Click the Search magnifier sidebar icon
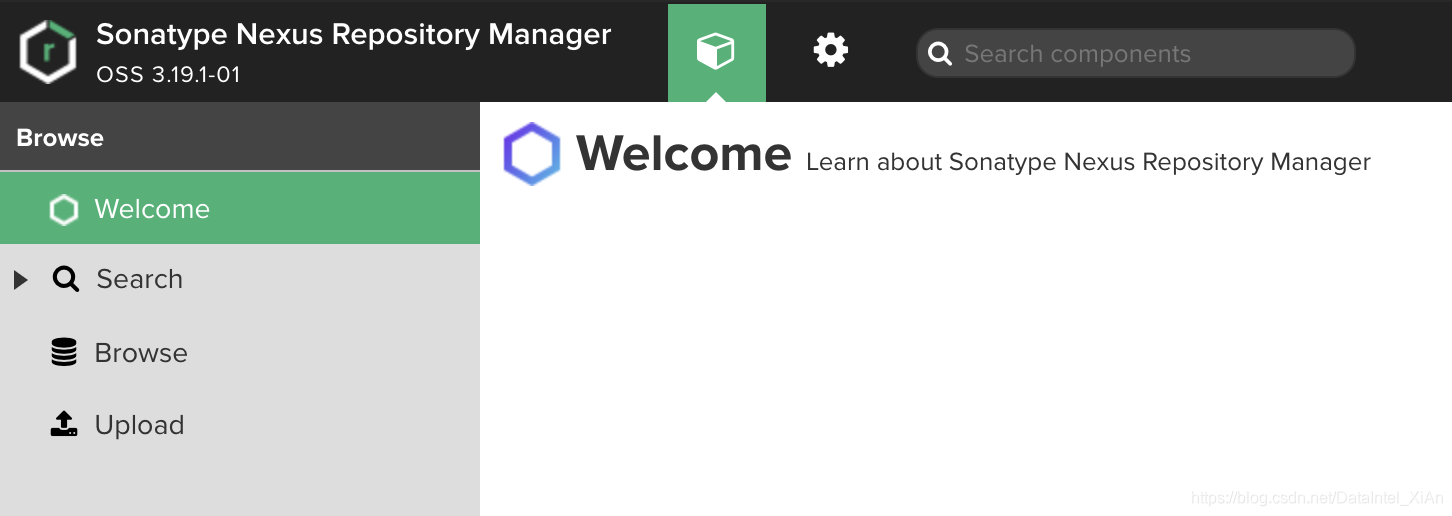 pyautogui.click(x=65, y=279)
